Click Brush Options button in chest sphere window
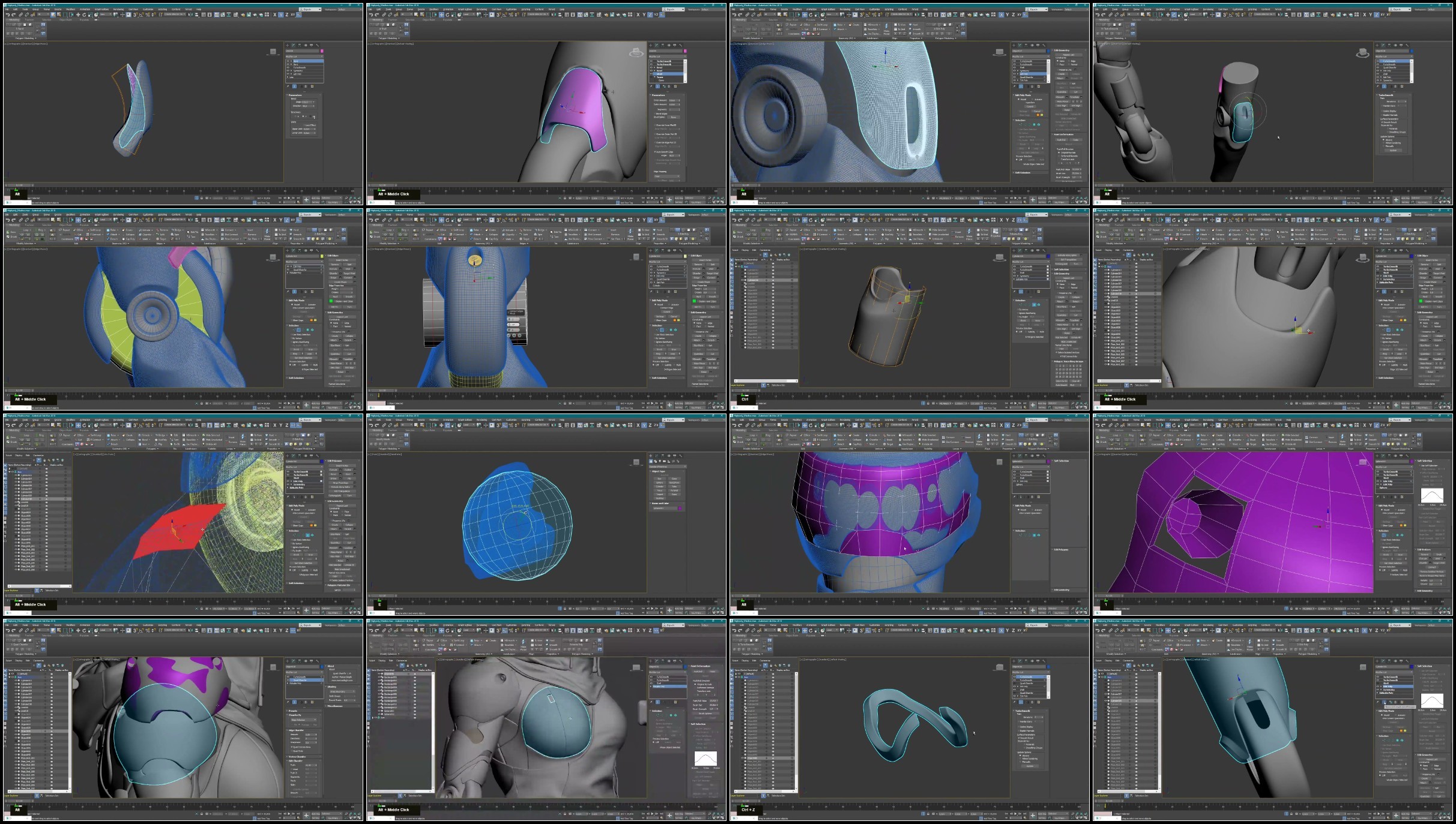Screen dimensions: 1456x824 click(705, 714)
